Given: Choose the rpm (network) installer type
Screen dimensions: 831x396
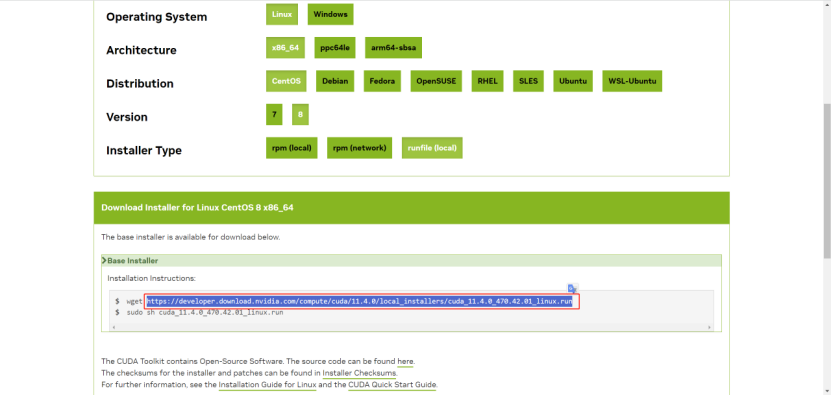Looking at the screenshot, I should coord(359,148).
